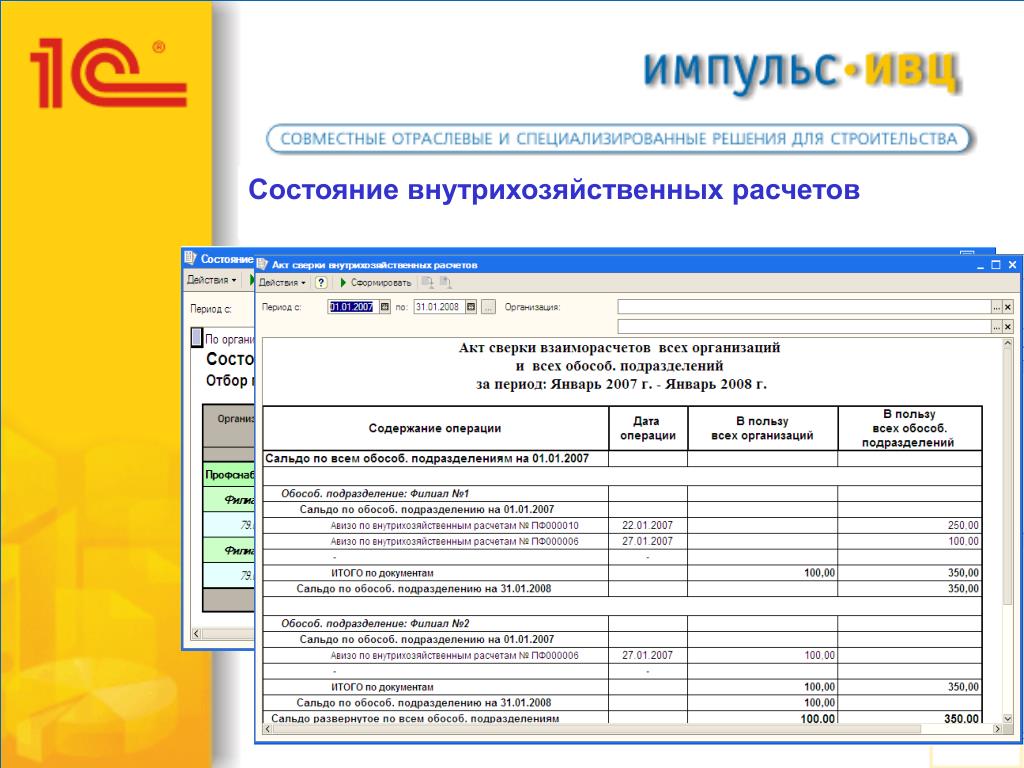Open Действия menu in Акт сверки window

[x=281, y=283]
